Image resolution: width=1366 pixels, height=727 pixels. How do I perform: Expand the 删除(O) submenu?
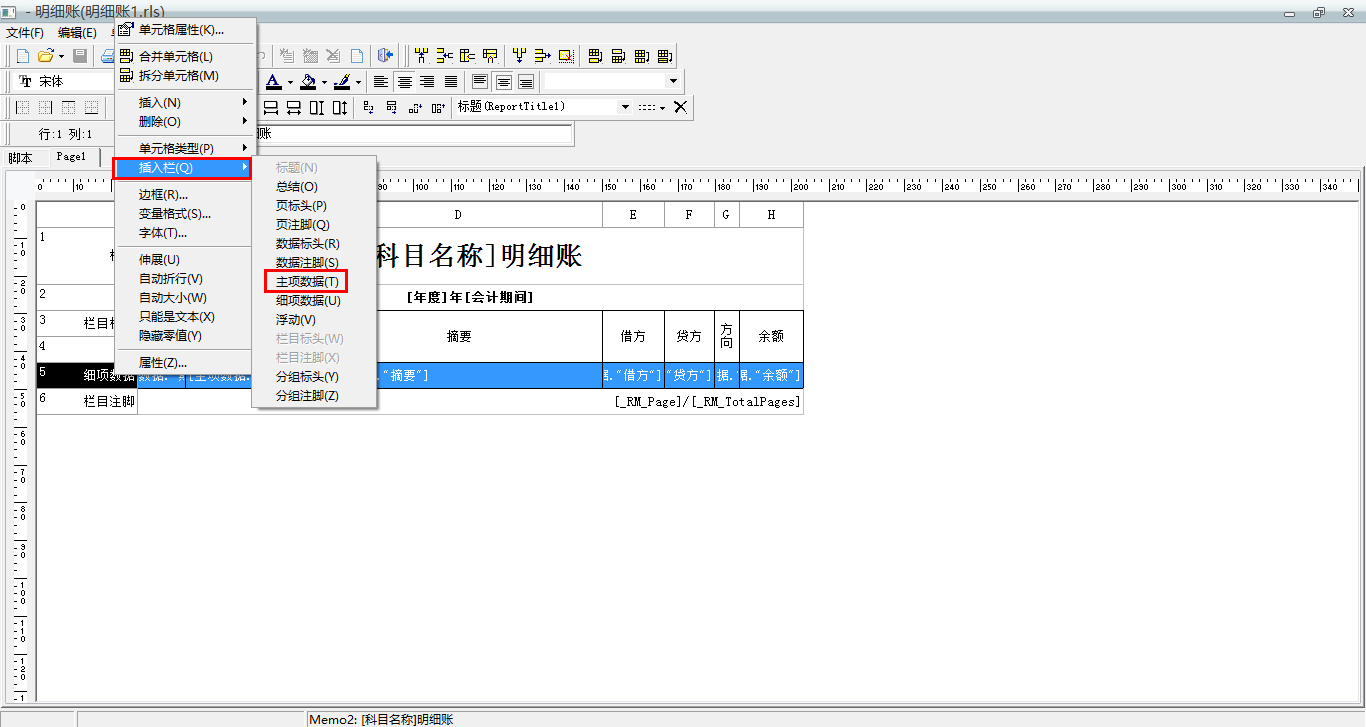pyautogui.click(x=185, y=122)
